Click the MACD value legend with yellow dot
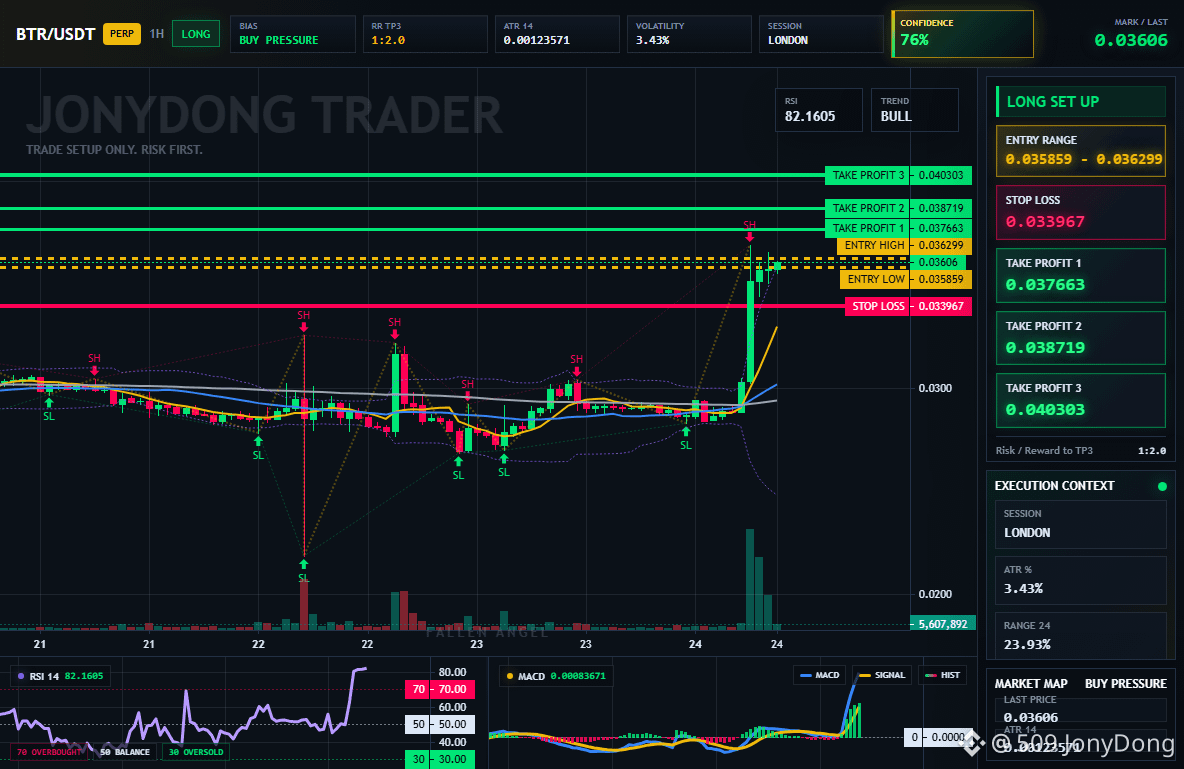 click(x=556, y=676)
